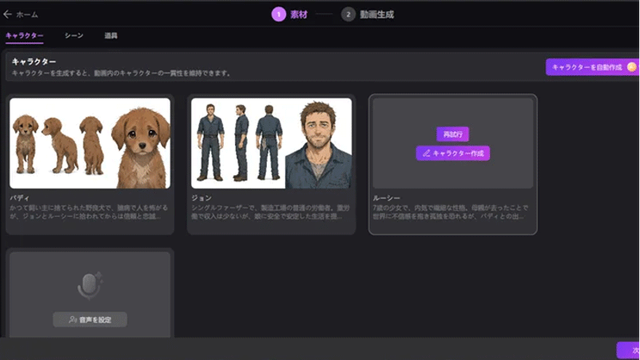The height and width of the screenshot is (360, 640).
Task: Go back using the ホーム arrow
Action: coord(7,15)
